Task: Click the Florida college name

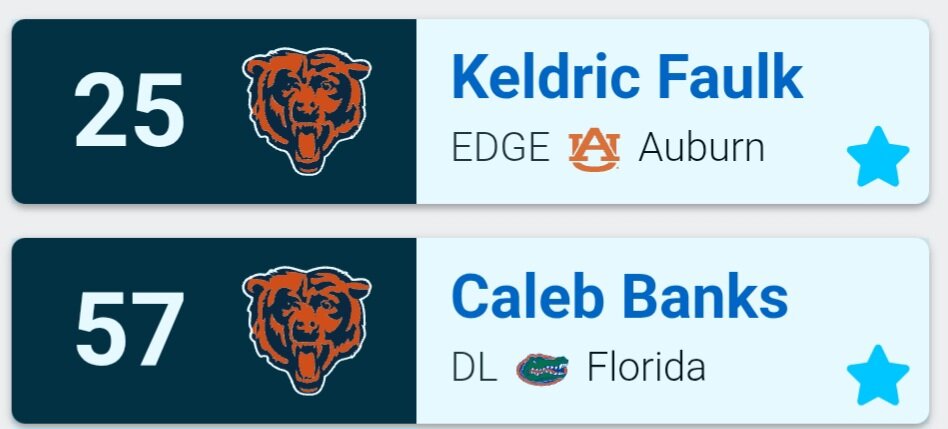Action: 645,368
